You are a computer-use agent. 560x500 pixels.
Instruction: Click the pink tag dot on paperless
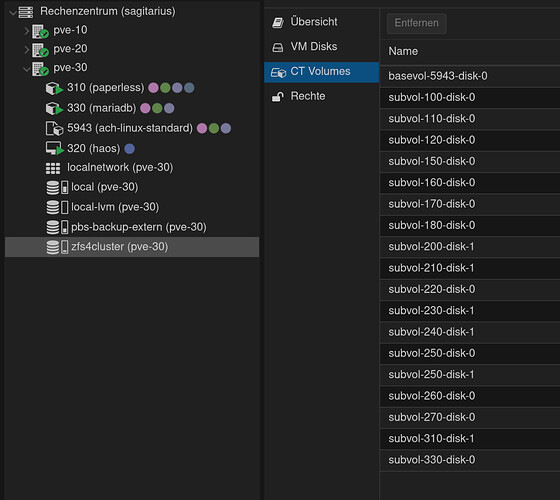point(153,88)
